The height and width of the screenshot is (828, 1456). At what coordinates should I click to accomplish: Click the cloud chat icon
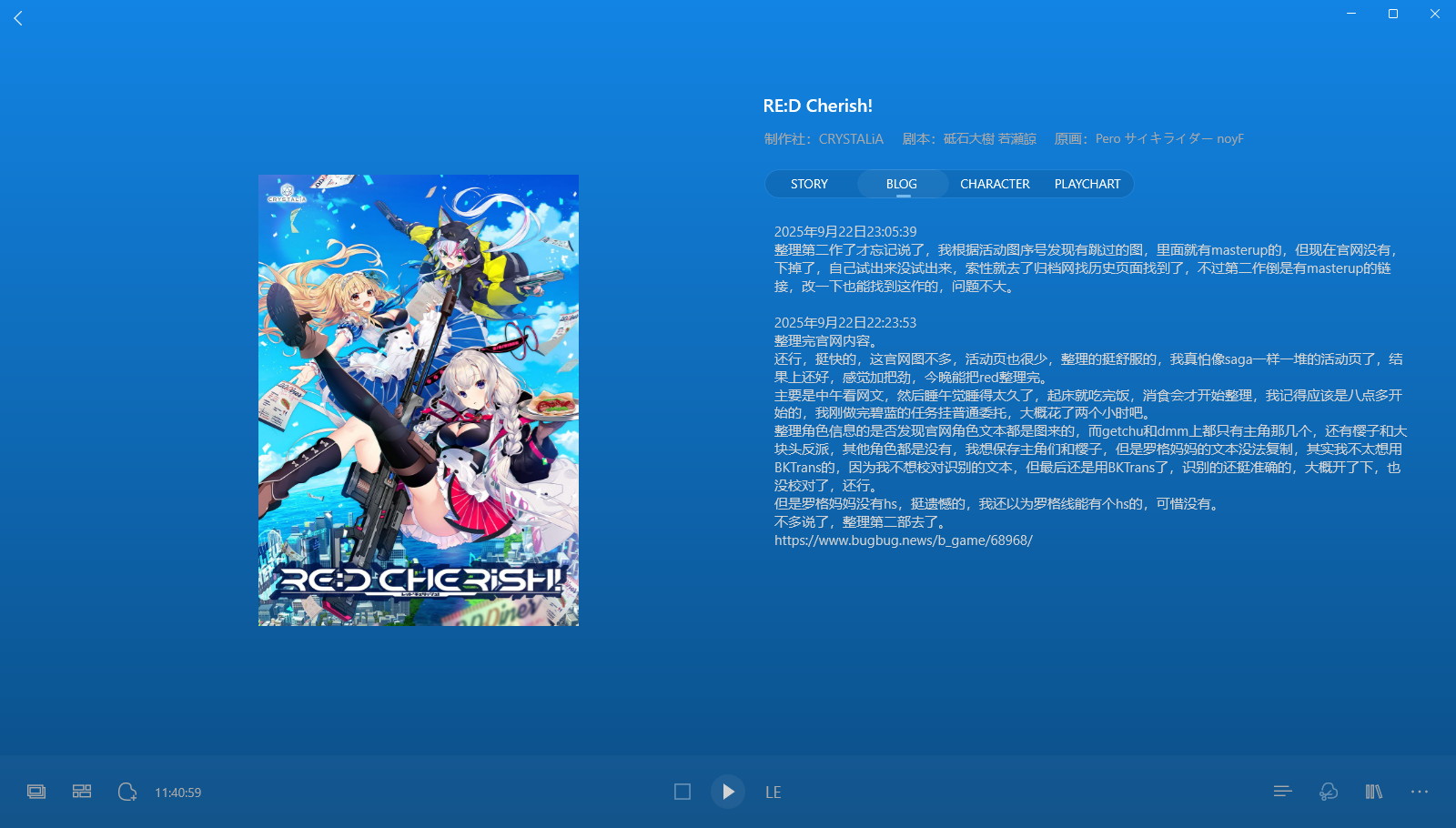(1329, 792)
